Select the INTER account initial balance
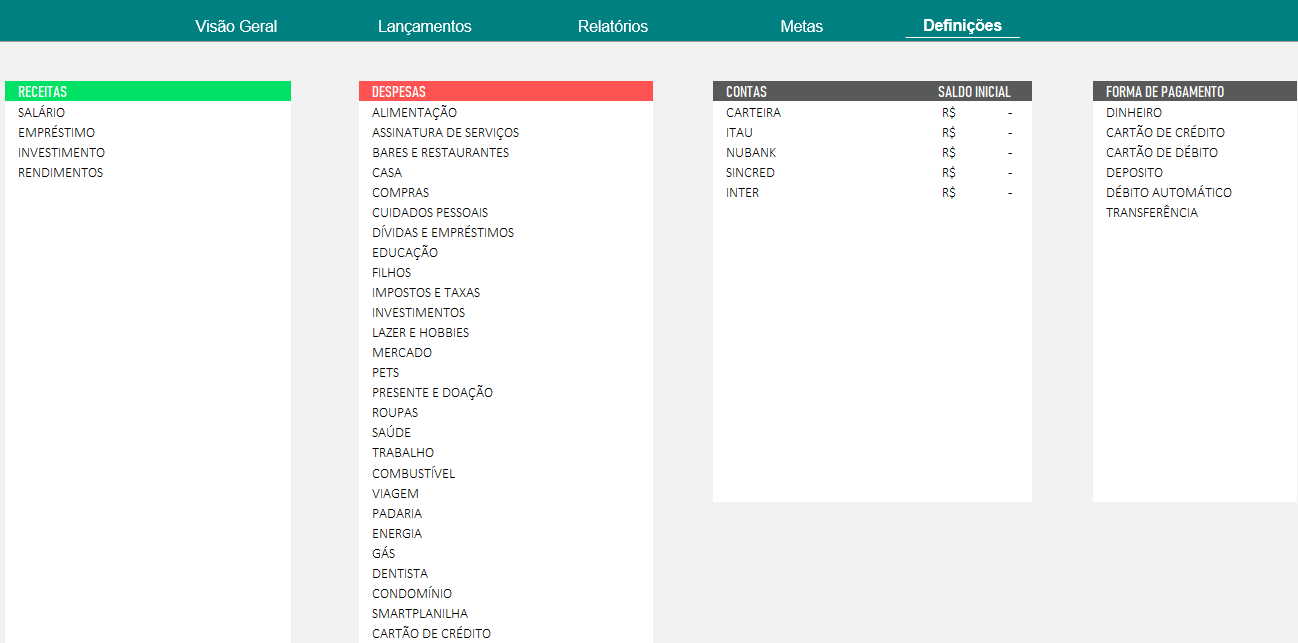This screenshot has width=1298, height=643. [x=977, y=193]
